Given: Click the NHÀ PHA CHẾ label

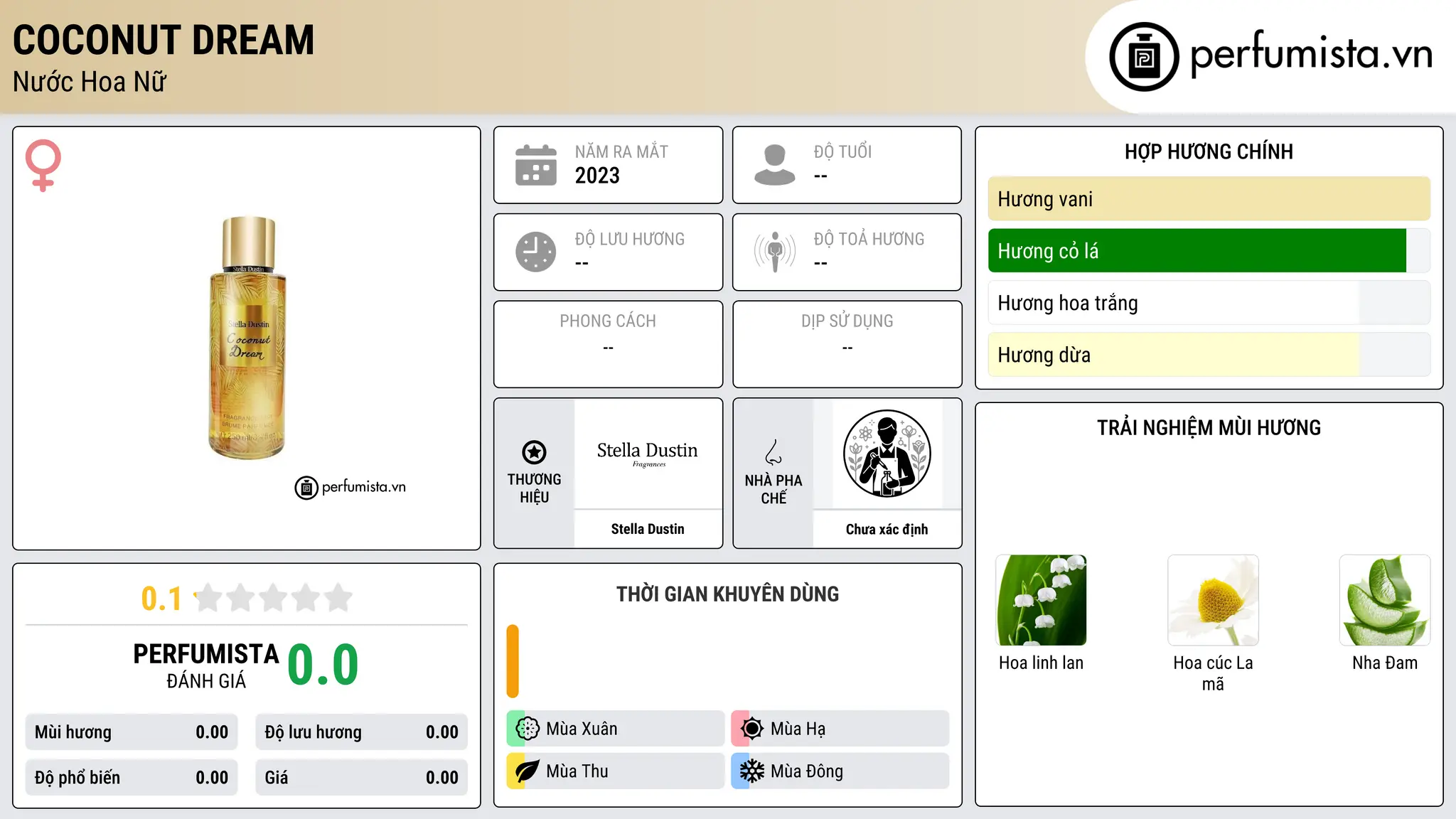Looking at the screenshot, I should 773,489.
